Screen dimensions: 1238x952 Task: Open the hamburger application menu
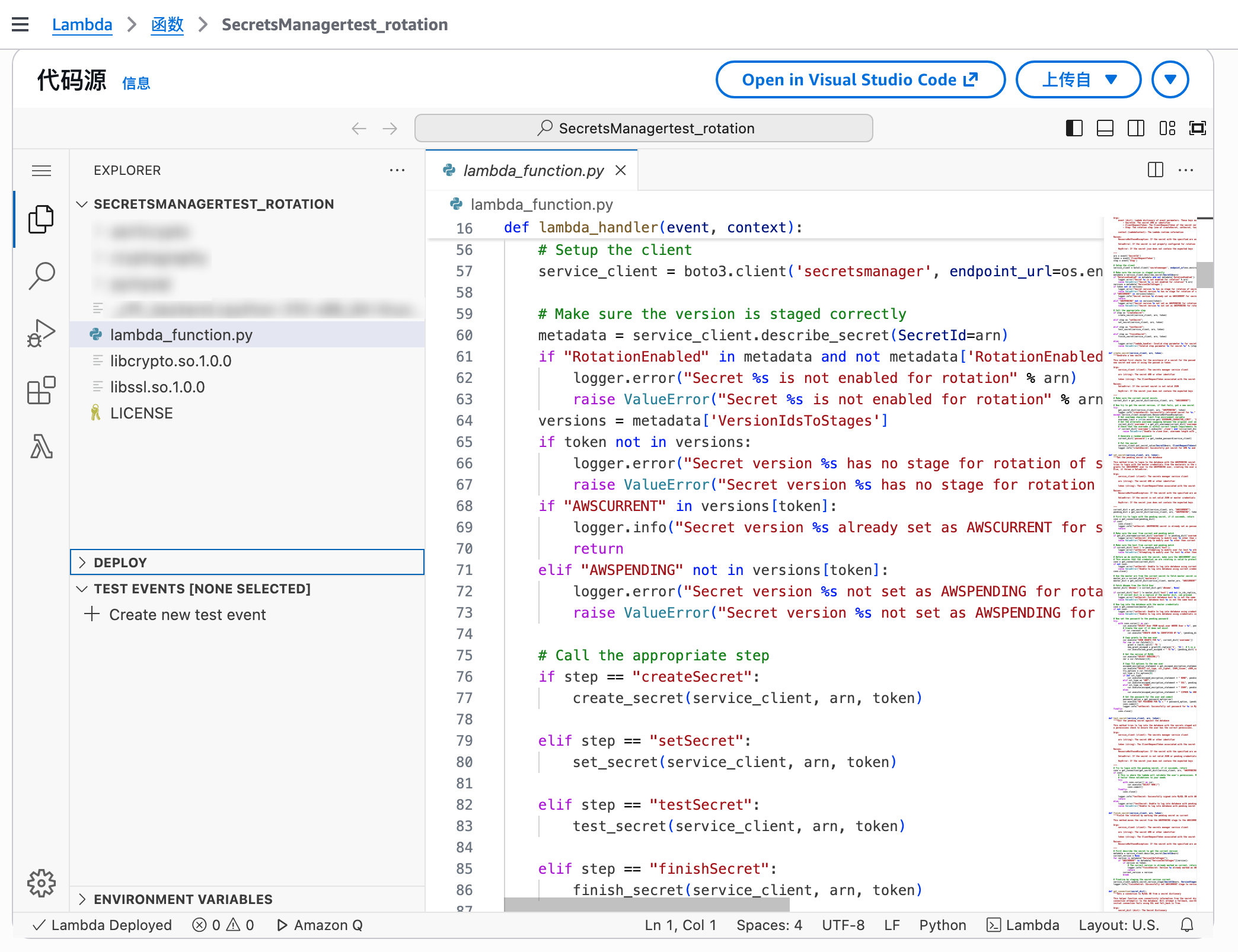(x=41, y=171)
